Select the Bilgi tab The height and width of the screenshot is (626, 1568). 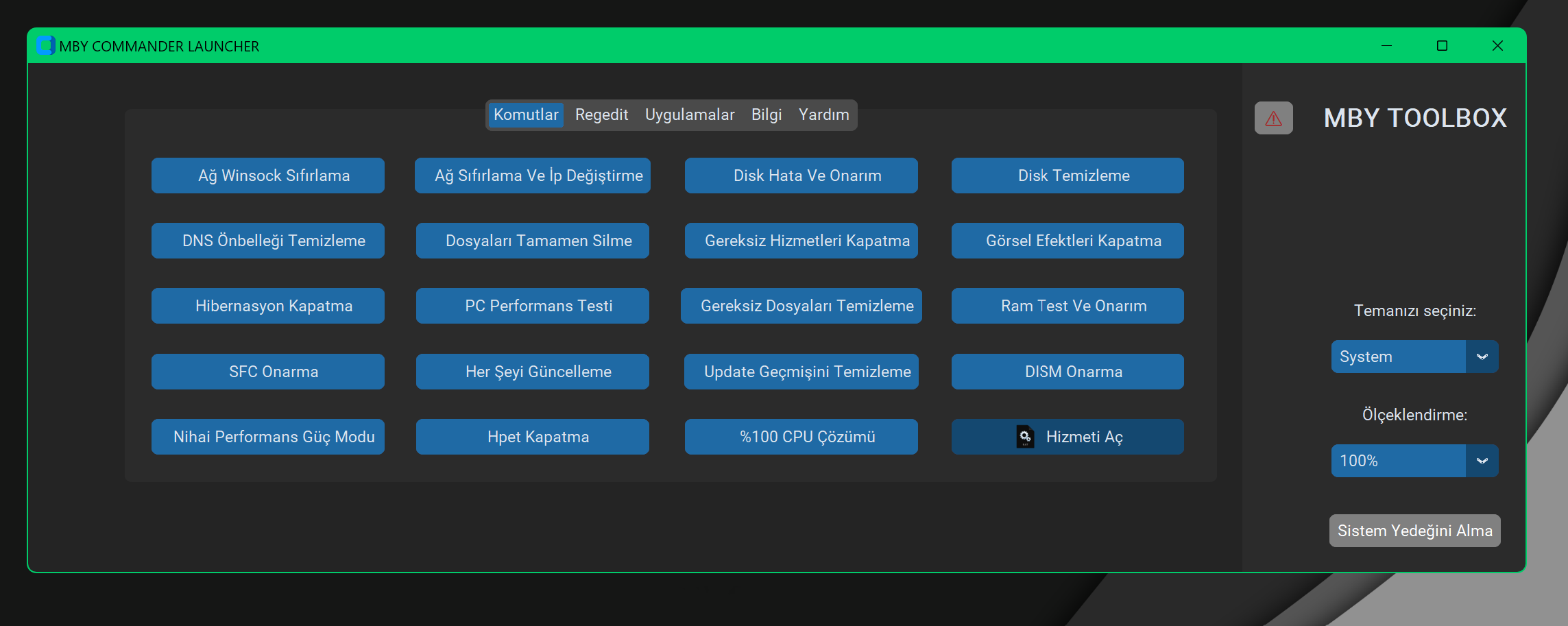pyautogui.click(x=767, y=115)
